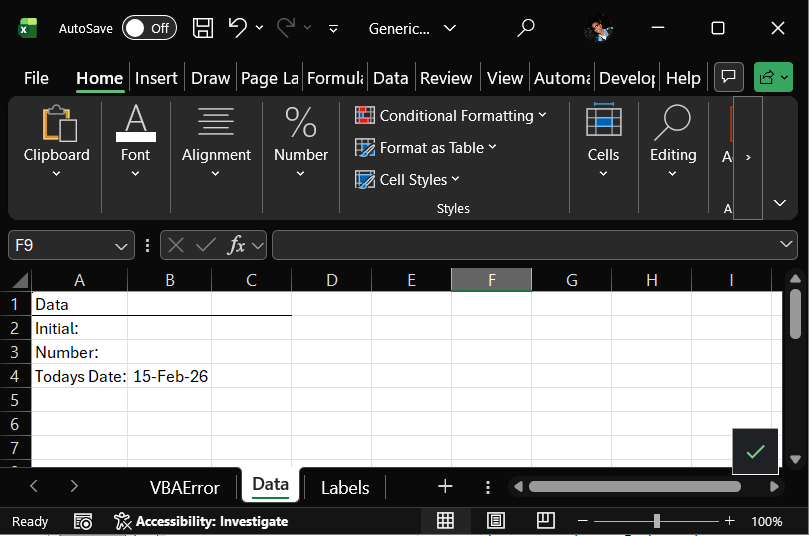Screen dimensions: 809x536
Task: Open the Insert ribbon tab
Action: click(156, 78)
